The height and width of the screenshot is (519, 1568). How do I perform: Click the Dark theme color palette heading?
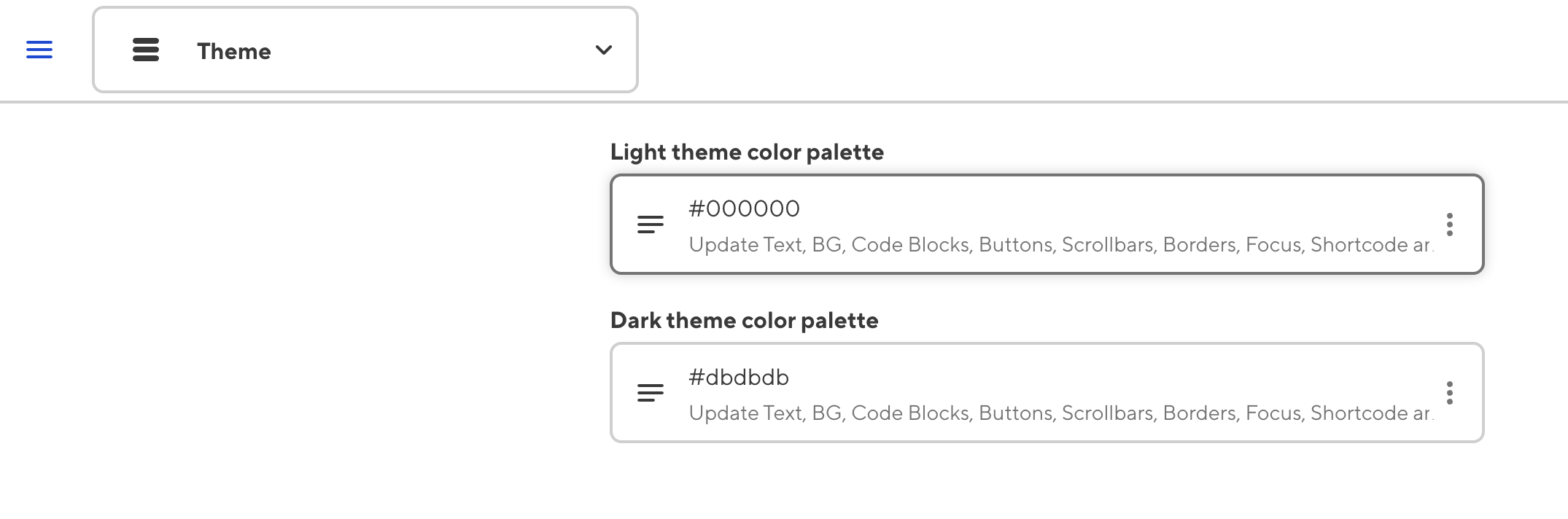point(744,321)
